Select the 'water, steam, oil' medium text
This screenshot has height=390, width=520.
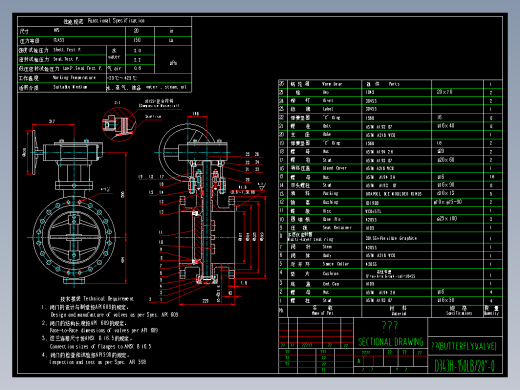(166, 87)
